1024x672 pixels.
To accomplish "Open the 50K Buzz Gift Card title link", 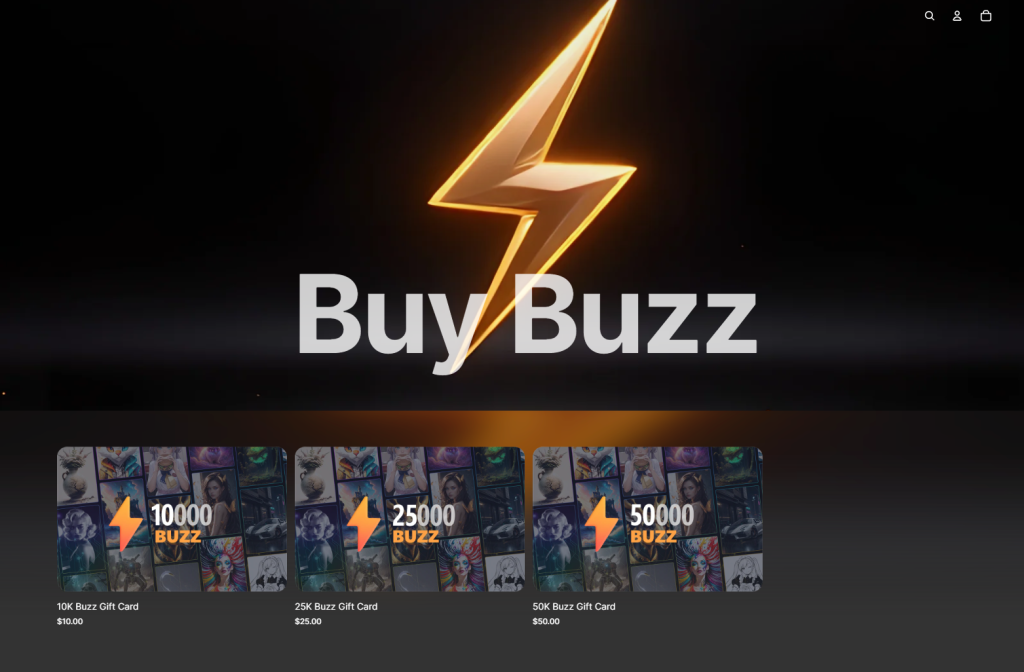I will click(574, 606).
